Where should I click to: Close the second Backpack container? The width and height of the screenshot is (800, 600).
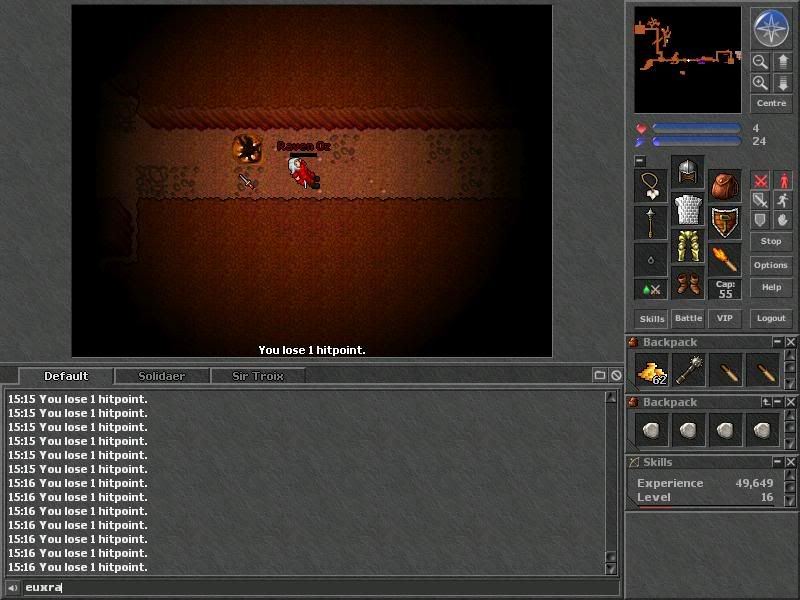pyautogui.click(x=790, y=402)
